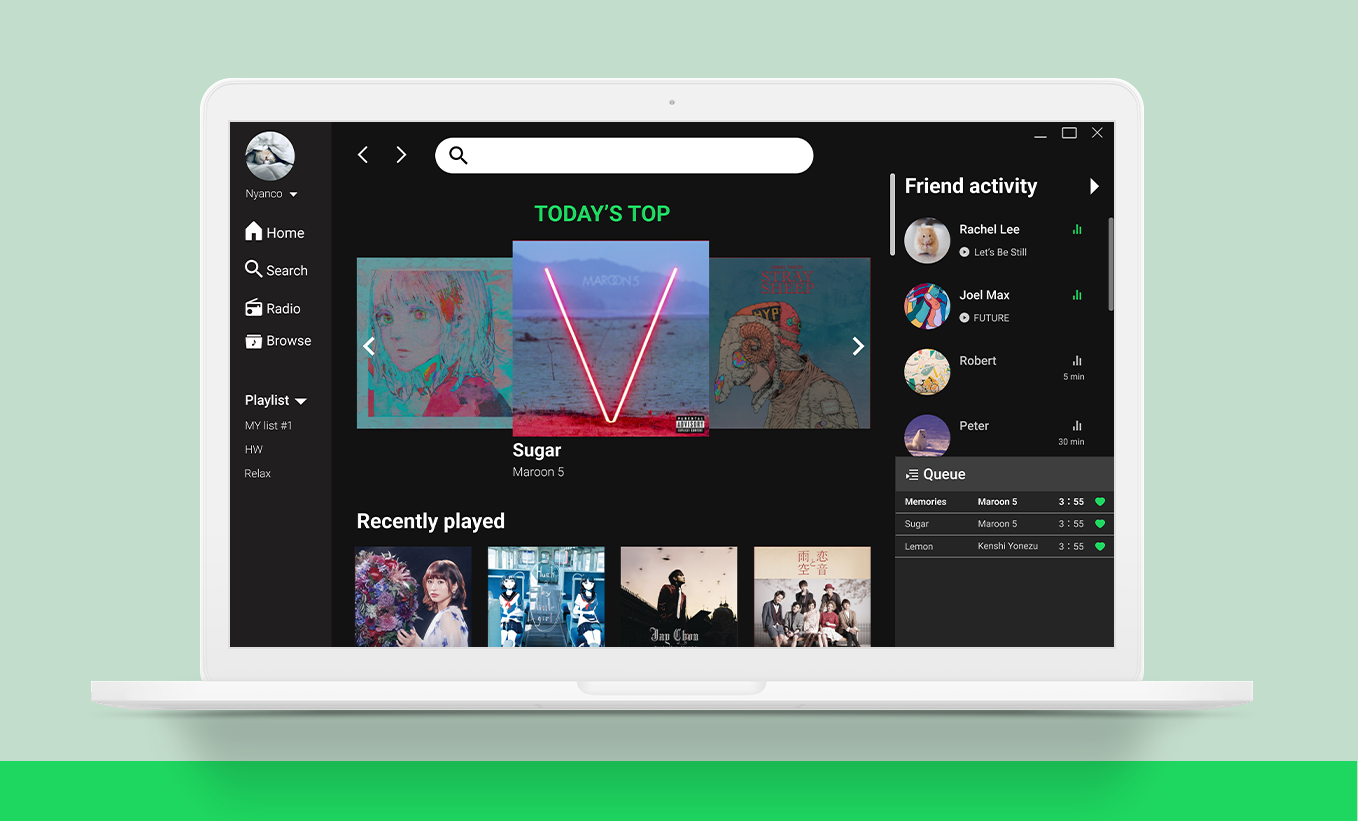Click Peter's activity bars icon

pyautogui.click(x=1077, y=425)
